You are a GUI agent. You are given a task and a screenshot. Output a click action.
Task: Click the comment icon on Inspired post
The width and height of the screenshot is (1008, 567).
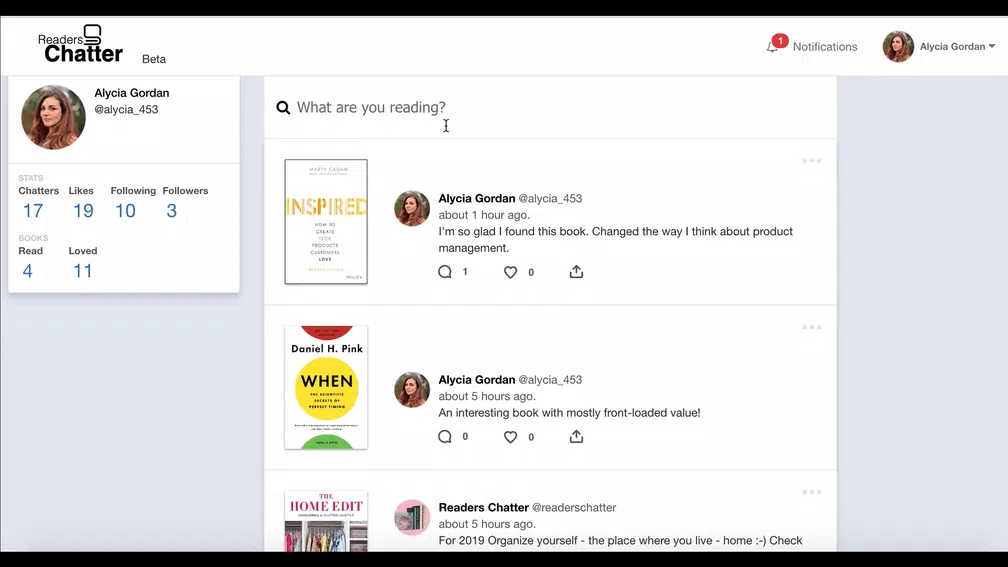coord(445,272)
